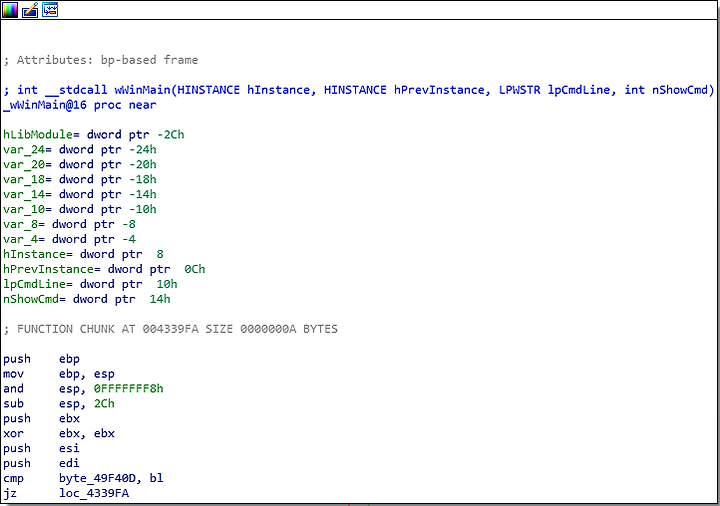Click the 'xor ebx, ebx' instruction

[x=59, y=434]
